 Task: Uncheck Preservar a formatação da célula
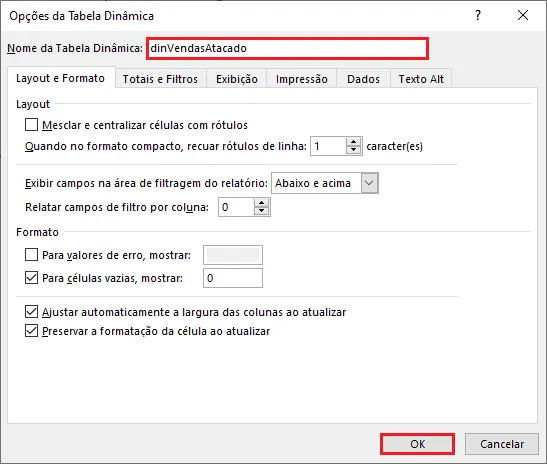click(31, 330)
